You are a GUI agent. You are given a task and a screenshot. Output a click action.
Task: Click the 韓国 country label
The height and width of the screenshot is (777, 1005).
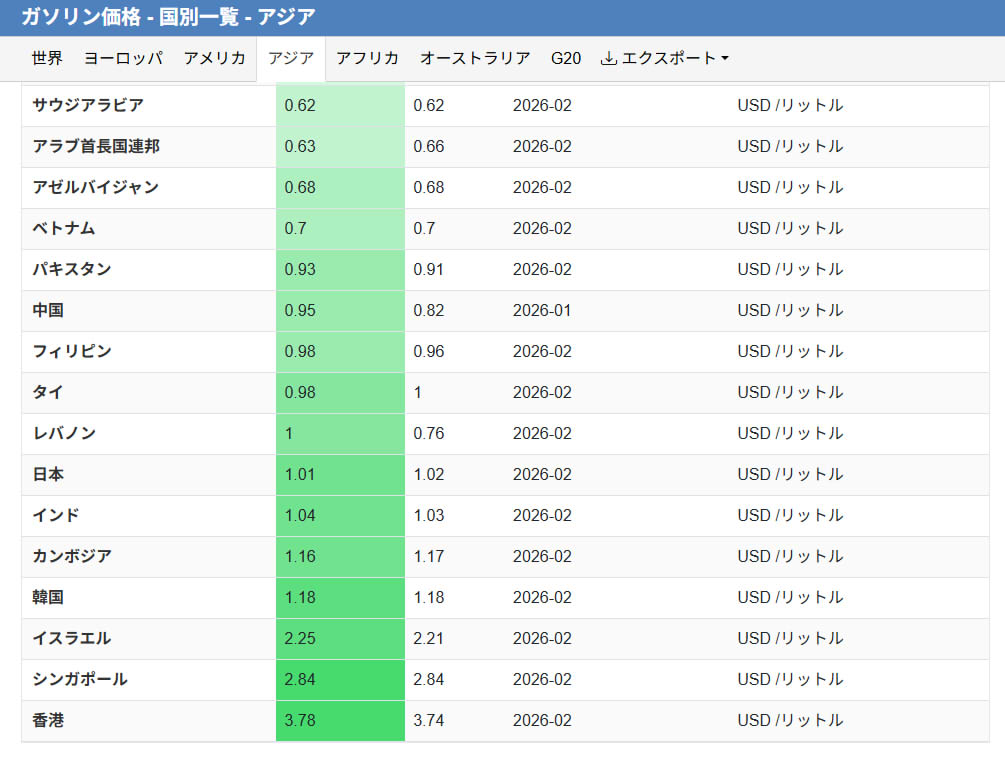tap(48, 597)
